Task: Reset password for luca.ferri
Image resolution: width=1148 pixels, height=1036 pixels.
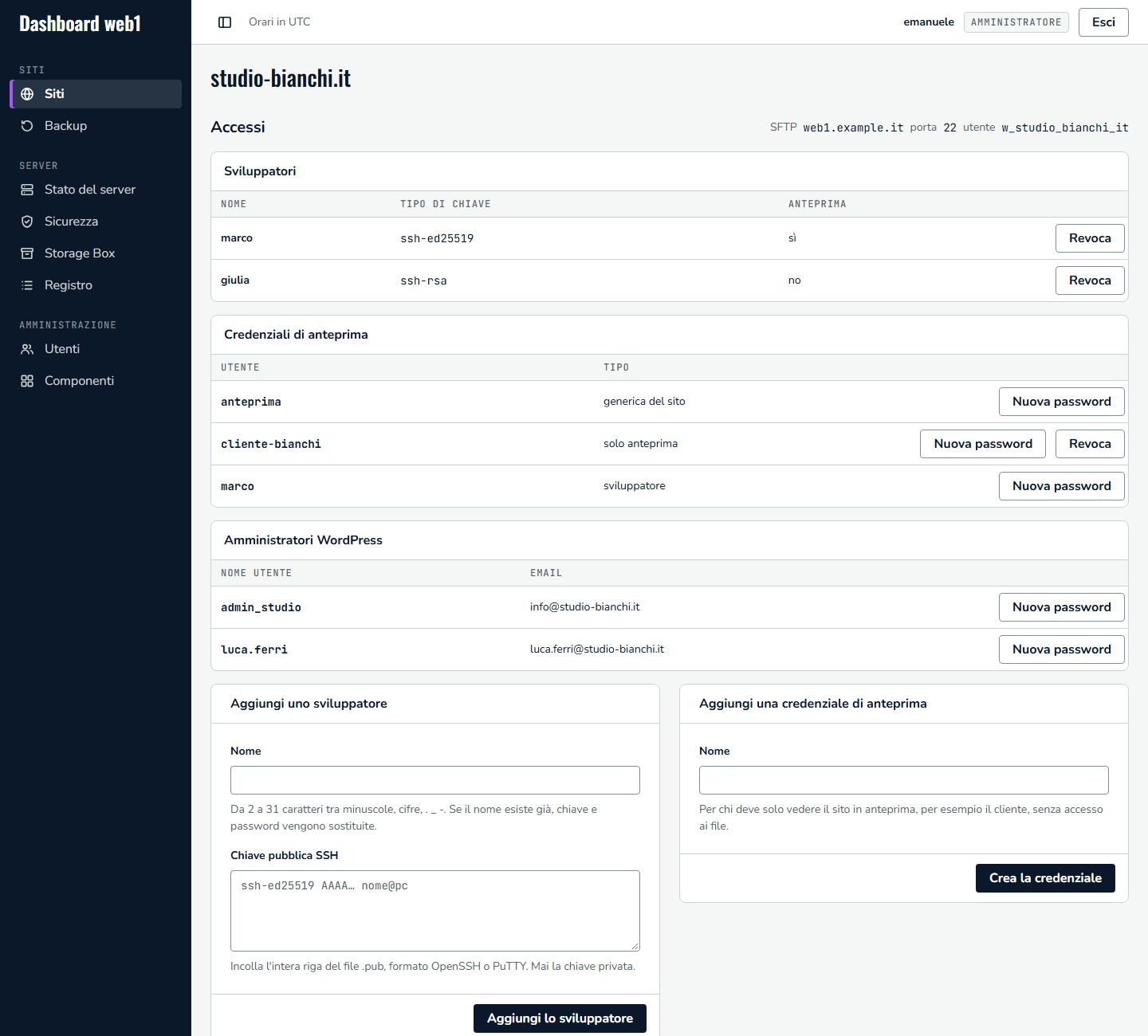Action: click(1062, 649)
